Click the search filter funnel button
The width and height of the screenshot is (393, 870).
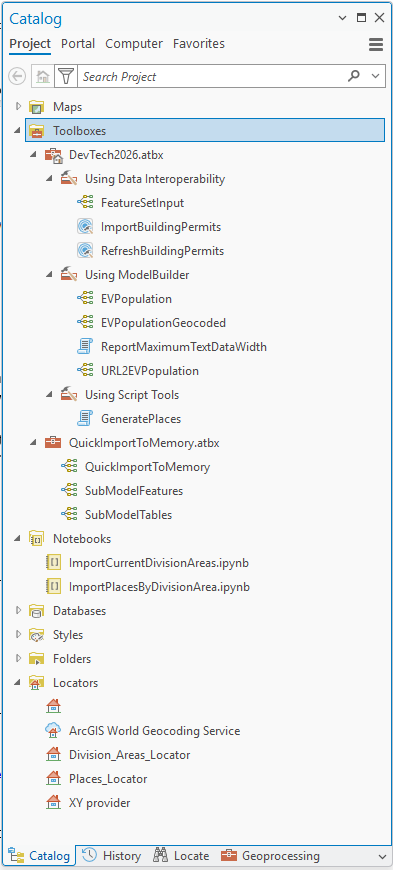click(66, 77)
